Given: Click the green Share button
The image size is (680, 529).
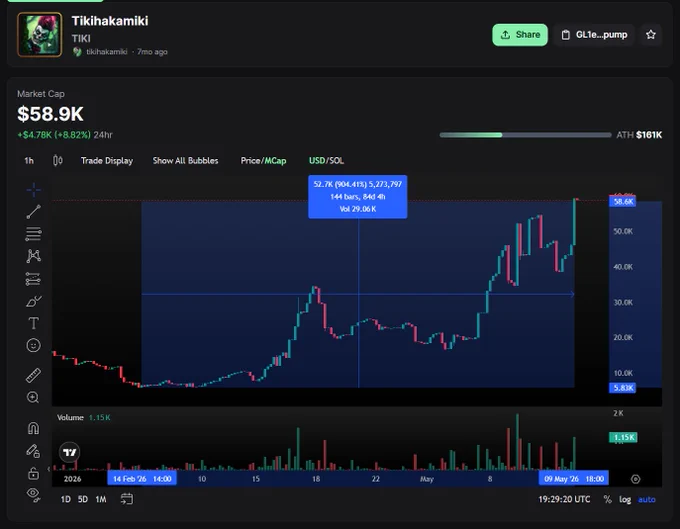Looking at the screenshot, I should pos(520,35).
